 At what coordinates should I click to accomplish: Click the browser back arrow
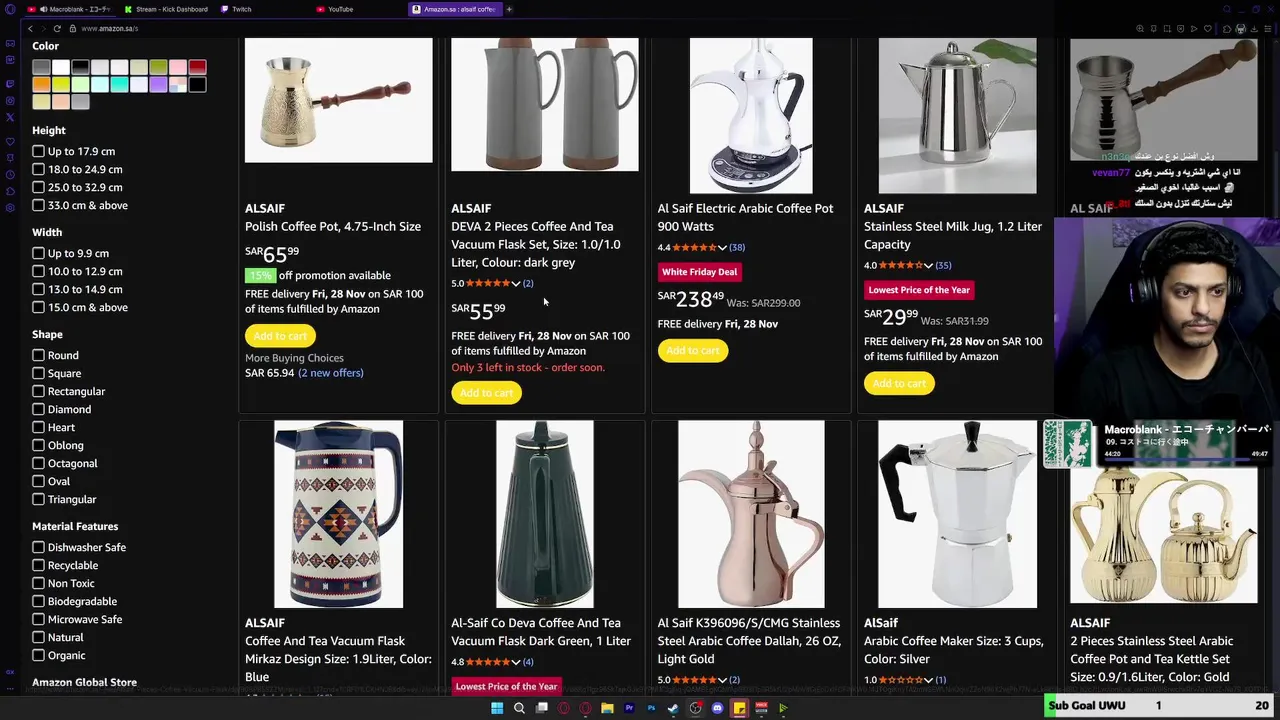tap(30, 28)
